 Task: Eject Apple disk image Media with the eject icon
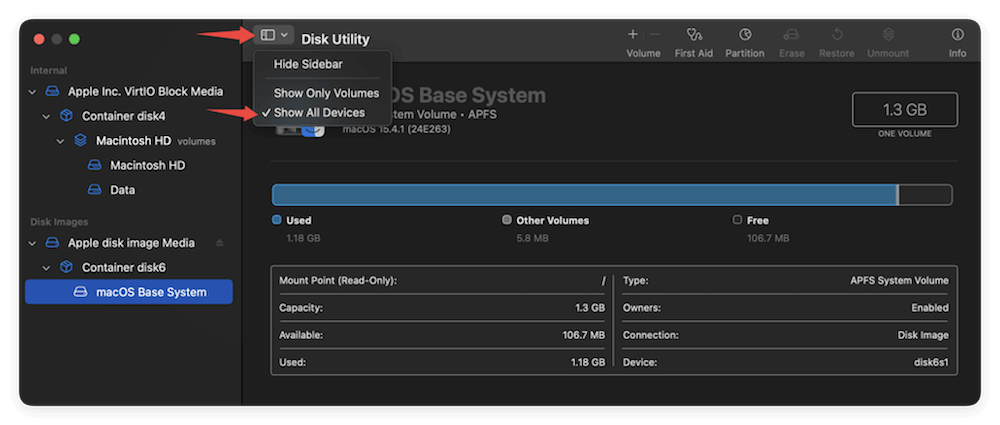tap(219, 243)
